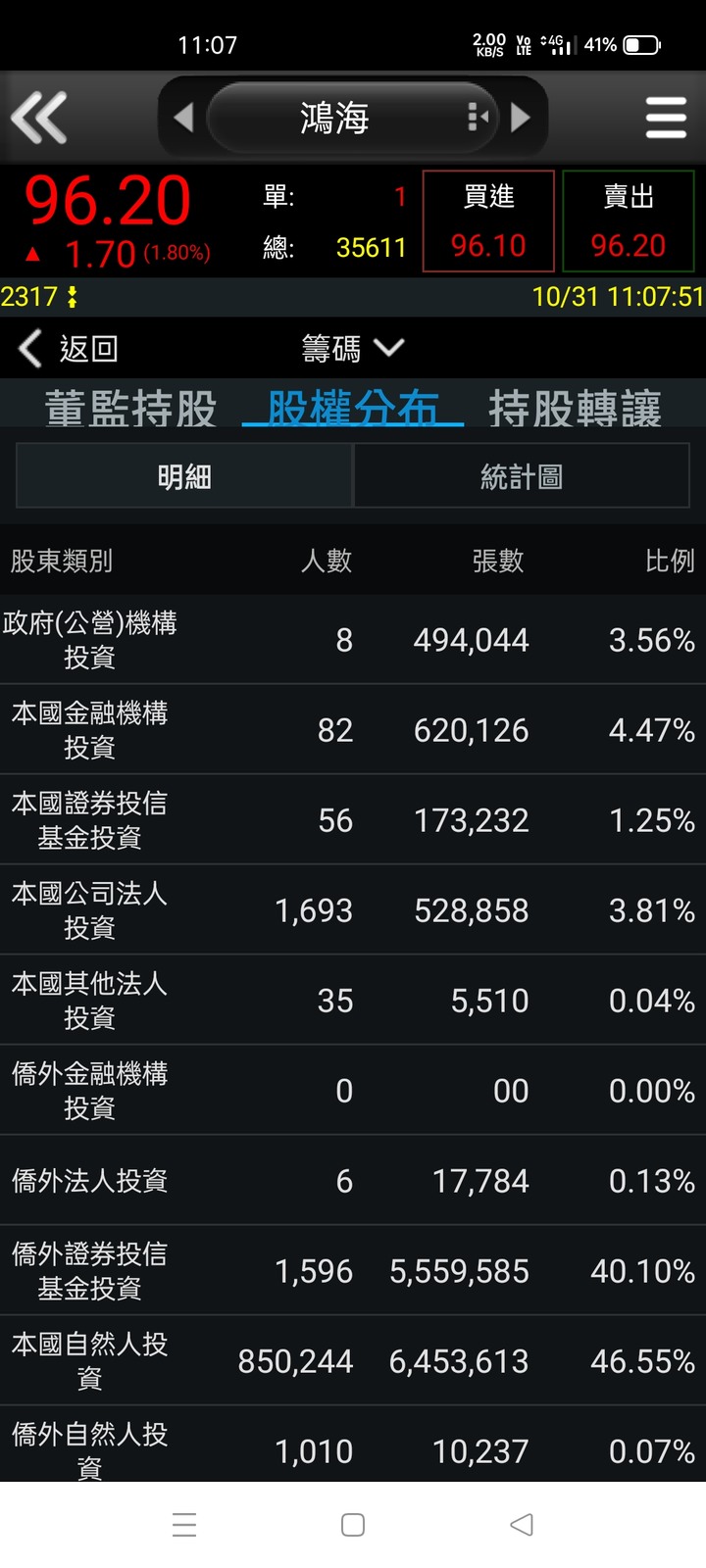The image size is (706, 1568).
Task: Tap the double-chevron back icon
Action: (39, 118)
